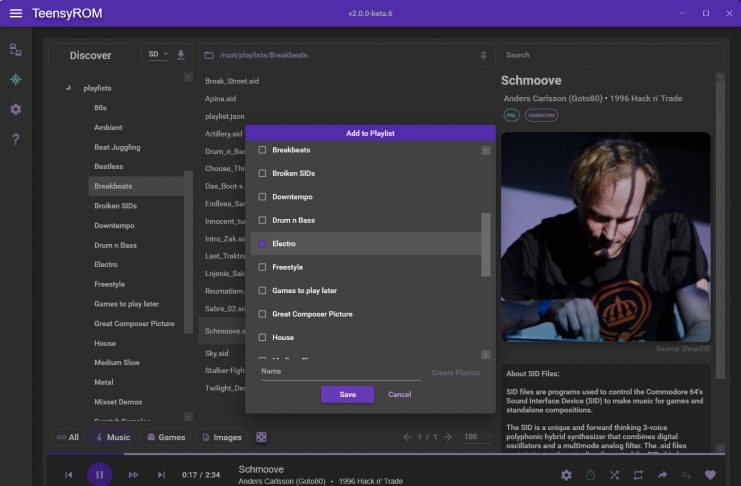Toggle shuffle mode icon
This screenshot has width=741, height=486.
[614, 475]
